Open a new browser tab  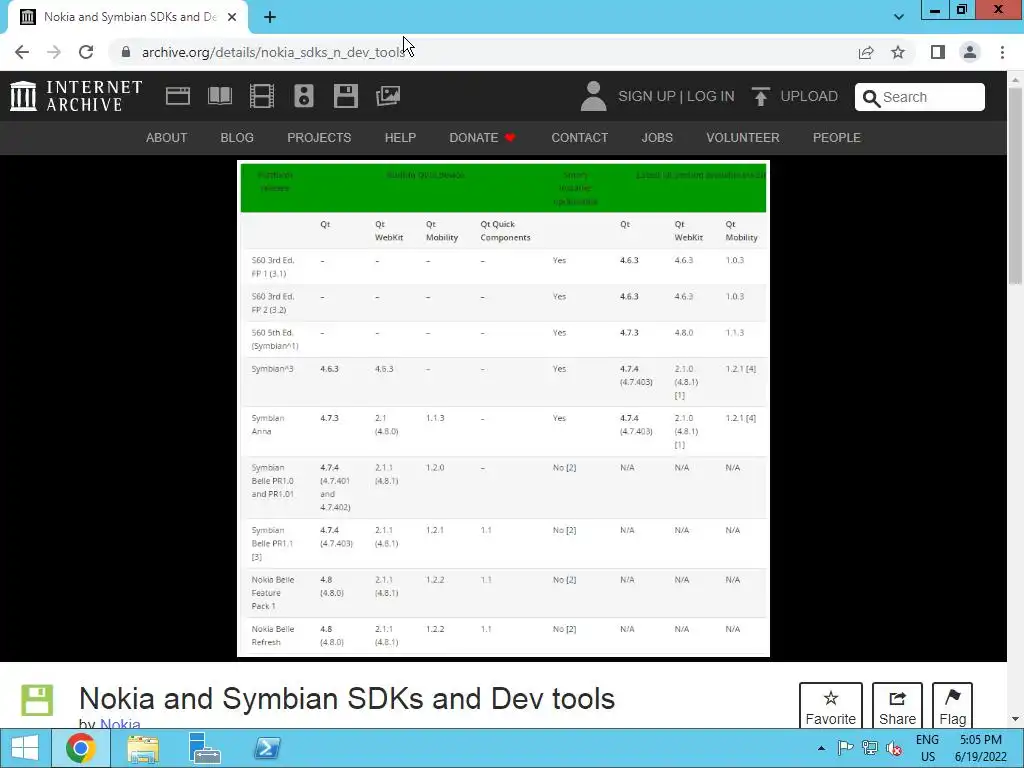point(270,17)
